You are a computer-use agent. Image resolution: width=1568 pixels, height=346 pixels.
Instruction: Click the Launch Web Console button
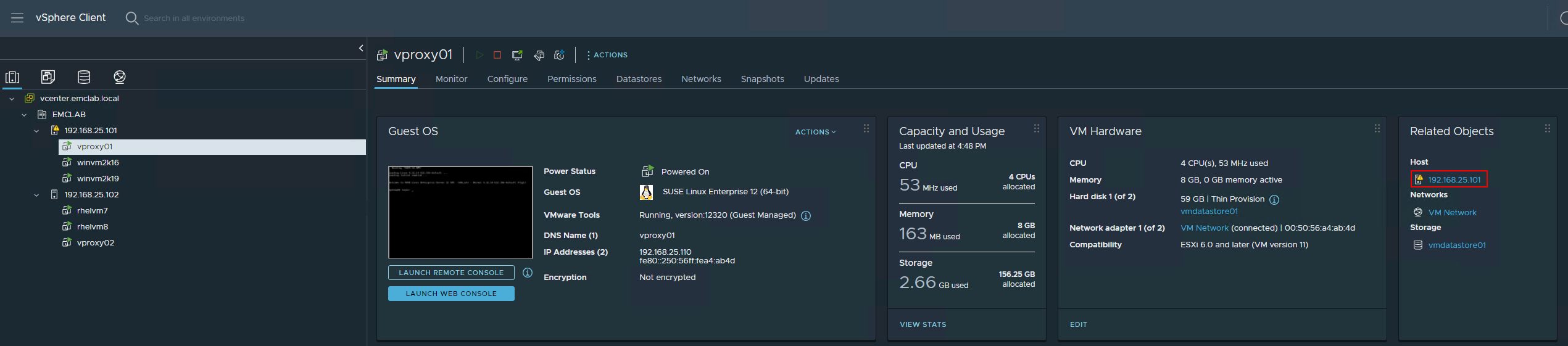pos(451,294)
